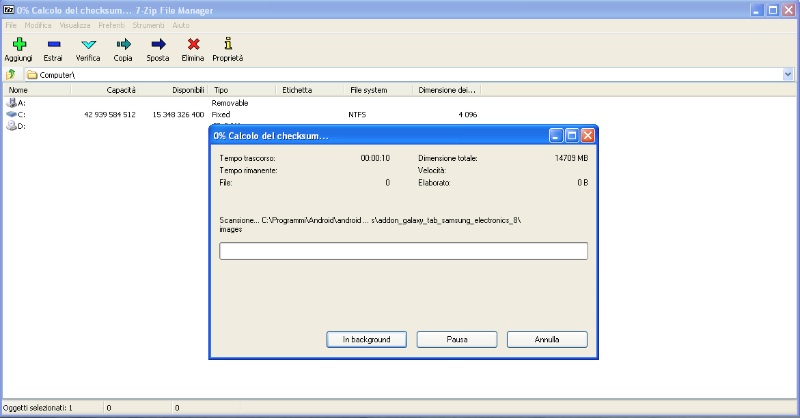Click the up-folder icon beside address bar
800x418 pixels.
[x=11, y=75]
